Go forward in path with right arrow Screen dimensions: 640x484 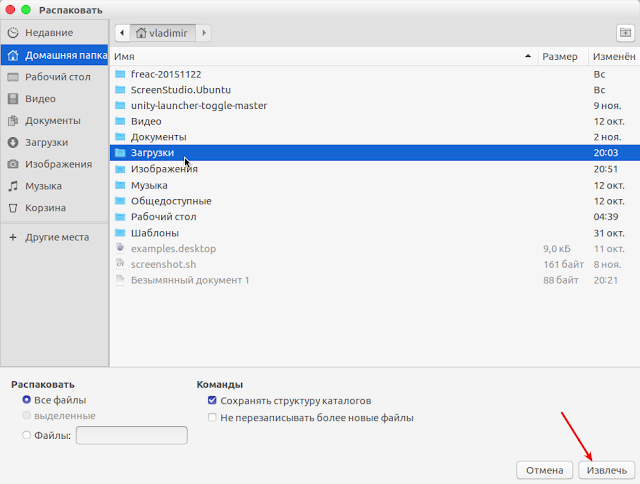click(204, 33)
